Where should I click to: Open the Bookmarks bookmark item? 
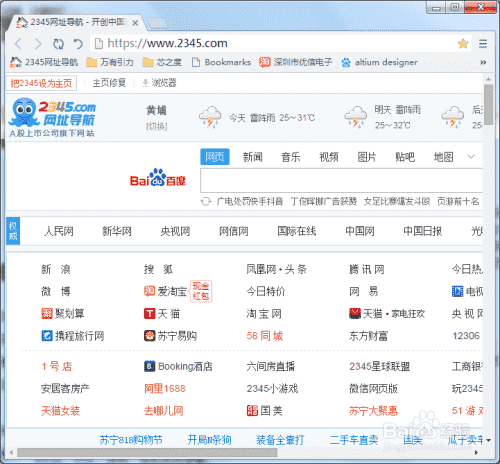pos(222,62)
